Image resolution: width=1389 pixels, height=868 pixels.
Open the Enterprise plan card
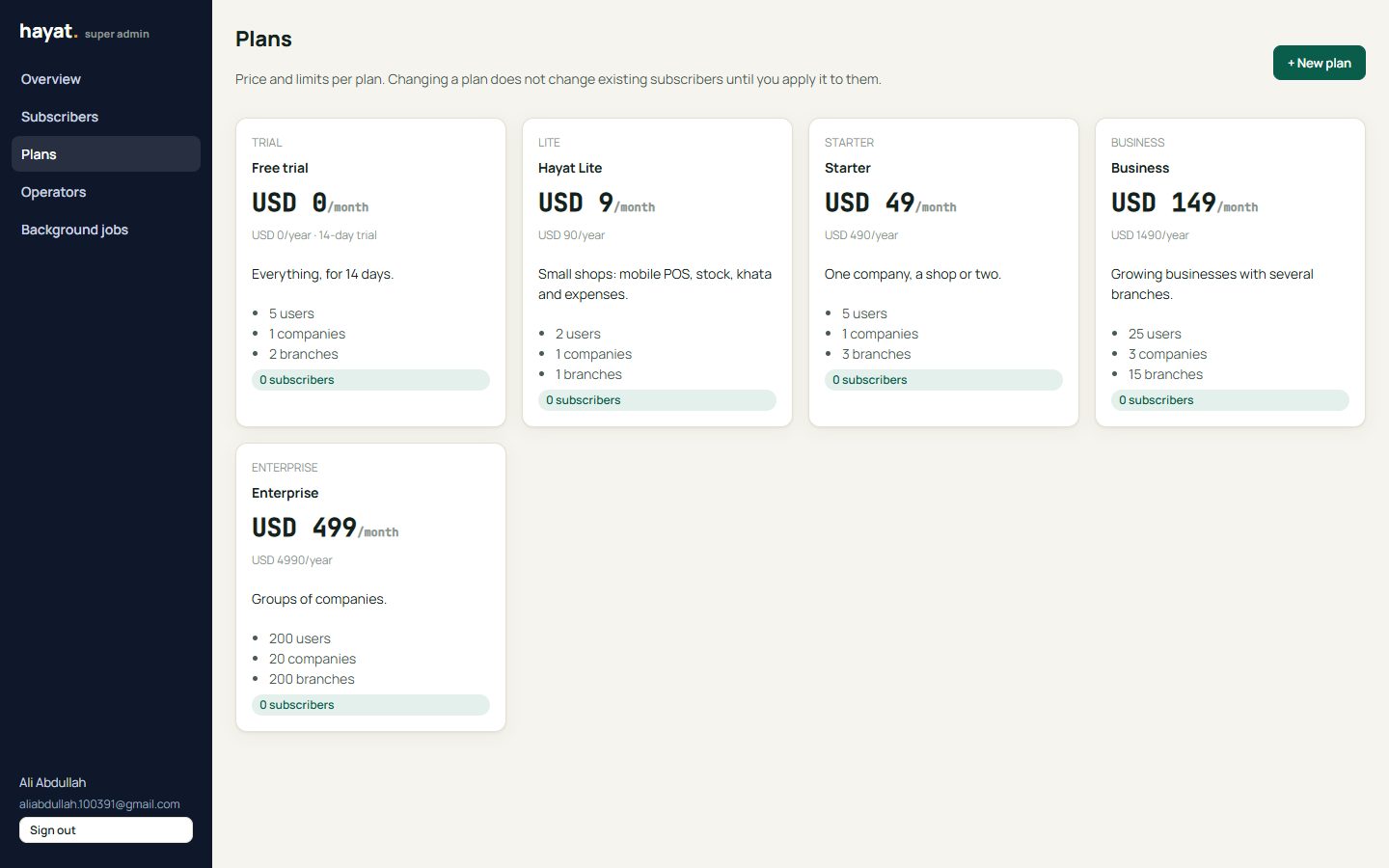point(370,587)
